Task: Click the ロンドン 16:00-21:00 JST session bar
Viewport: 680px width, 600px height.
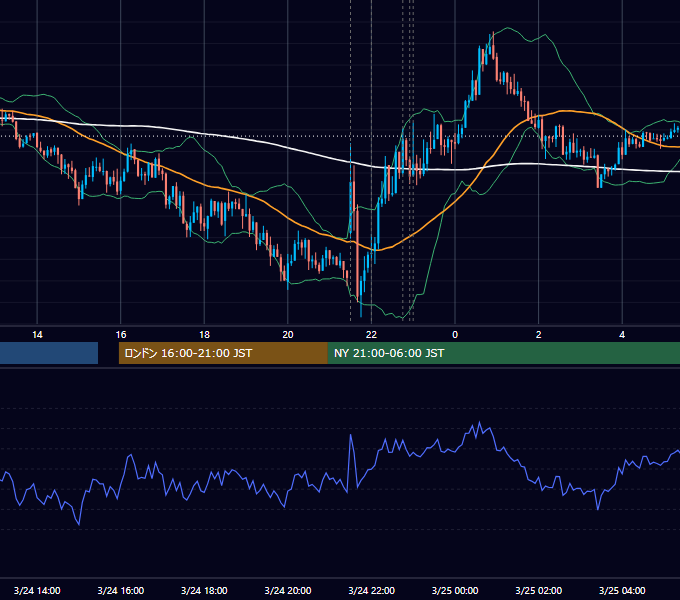Action: pyautogui.click(x=223, y=353)
